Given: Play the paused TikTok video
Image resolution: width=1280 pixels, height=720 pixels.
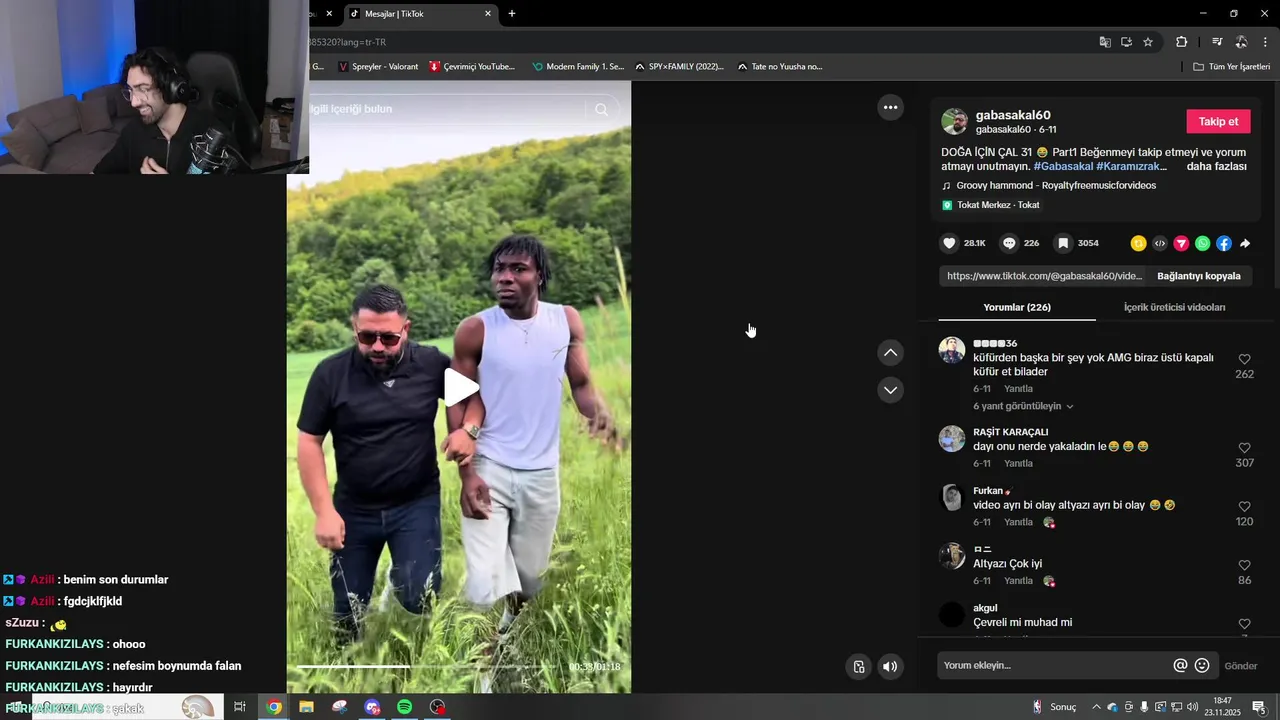Looking at the screenshot, I should click(460, 387).
